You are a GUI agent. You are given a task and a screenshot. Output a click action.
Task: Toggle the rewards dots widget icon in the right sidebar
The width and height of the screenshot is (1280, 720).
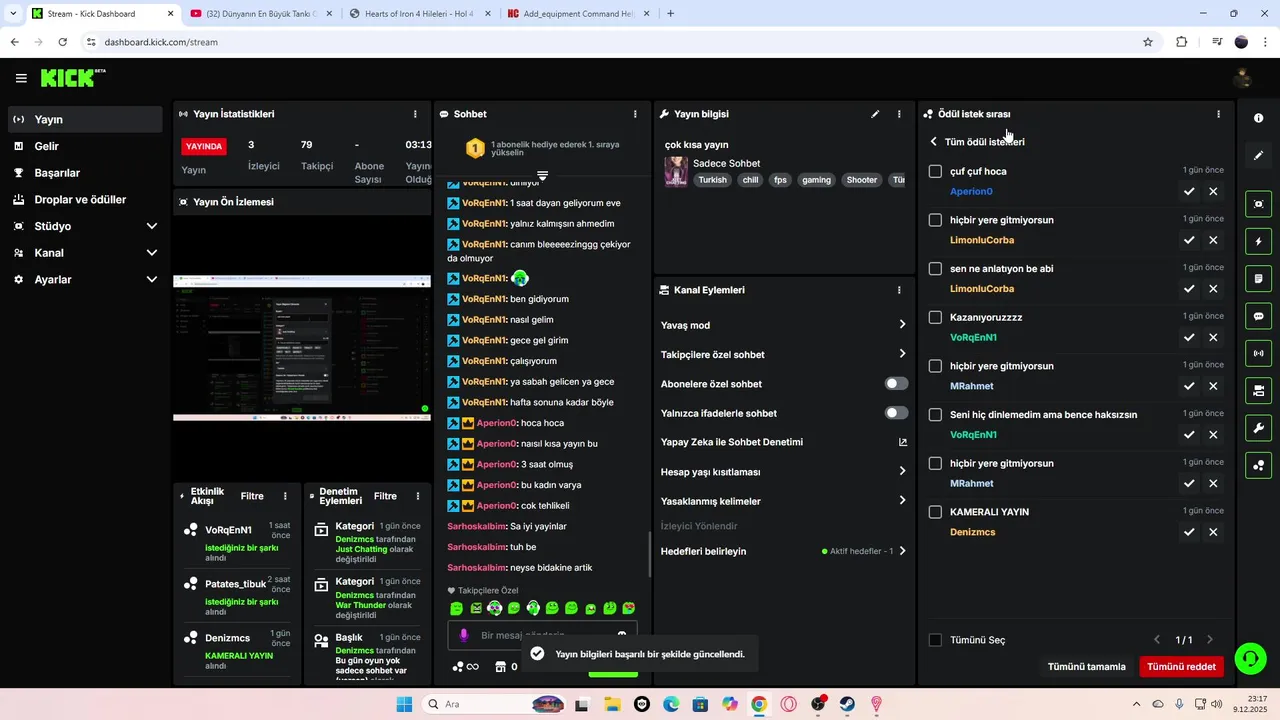click(x=1258, y=465)
